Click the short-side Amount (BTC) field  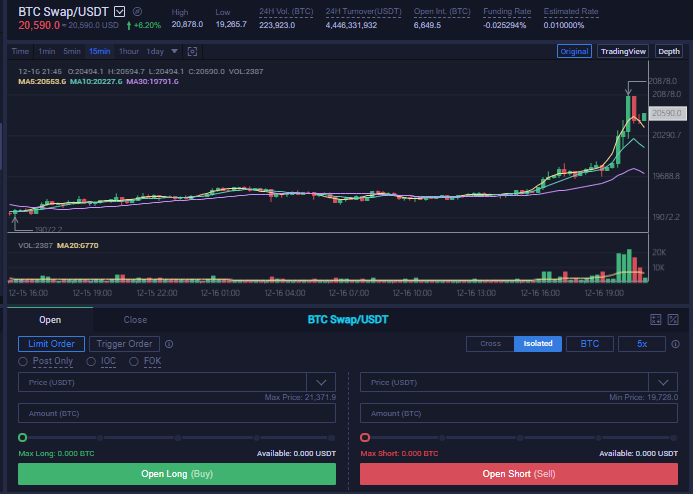pos(519,413)
